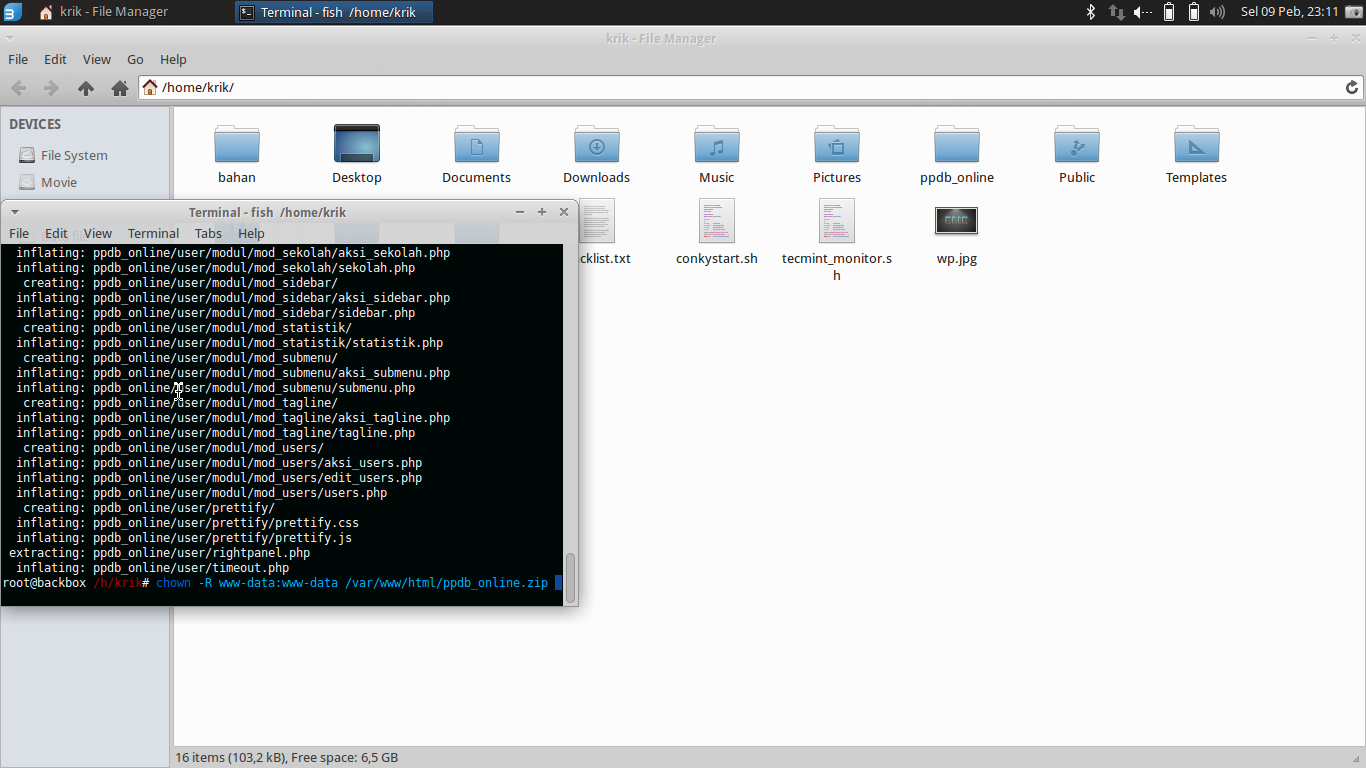Reload the current folder in the location bar
This screenshot has width=1366, height=768.
(x=1352, y=87)
